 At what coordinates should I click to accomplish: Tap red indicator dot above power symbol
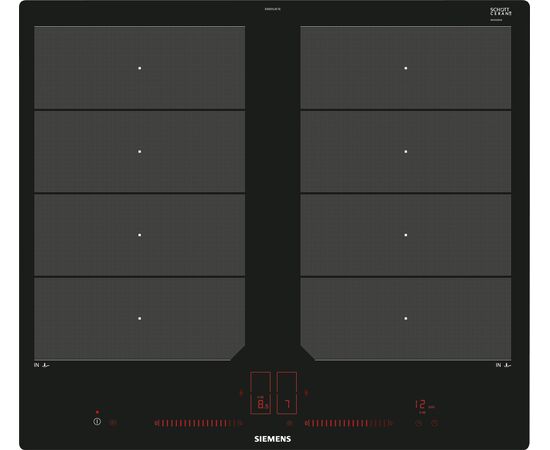[97, 412]
